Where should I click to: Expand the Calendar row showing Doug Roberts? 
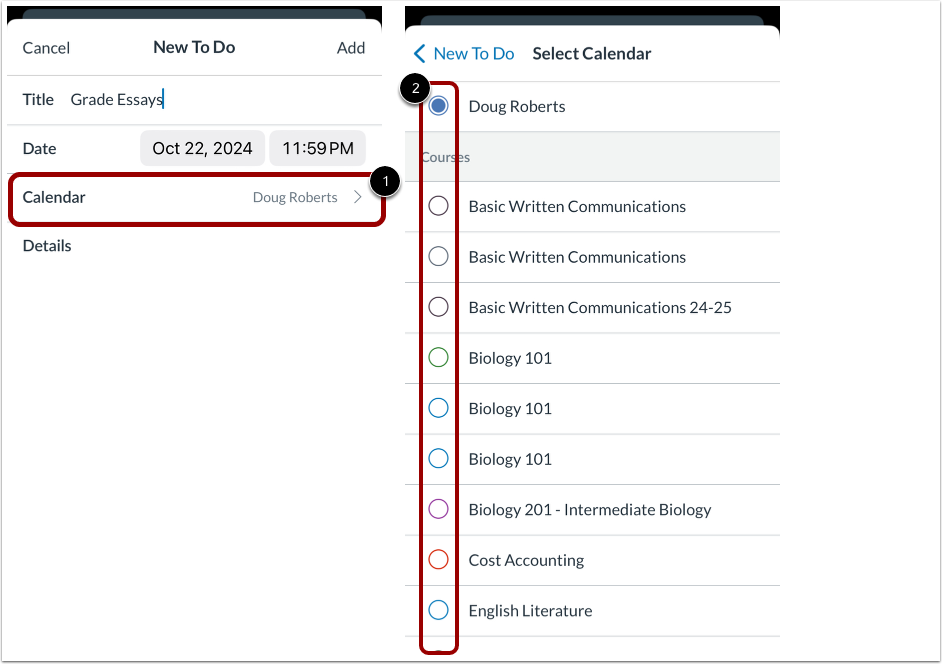[x=195, y=197]
